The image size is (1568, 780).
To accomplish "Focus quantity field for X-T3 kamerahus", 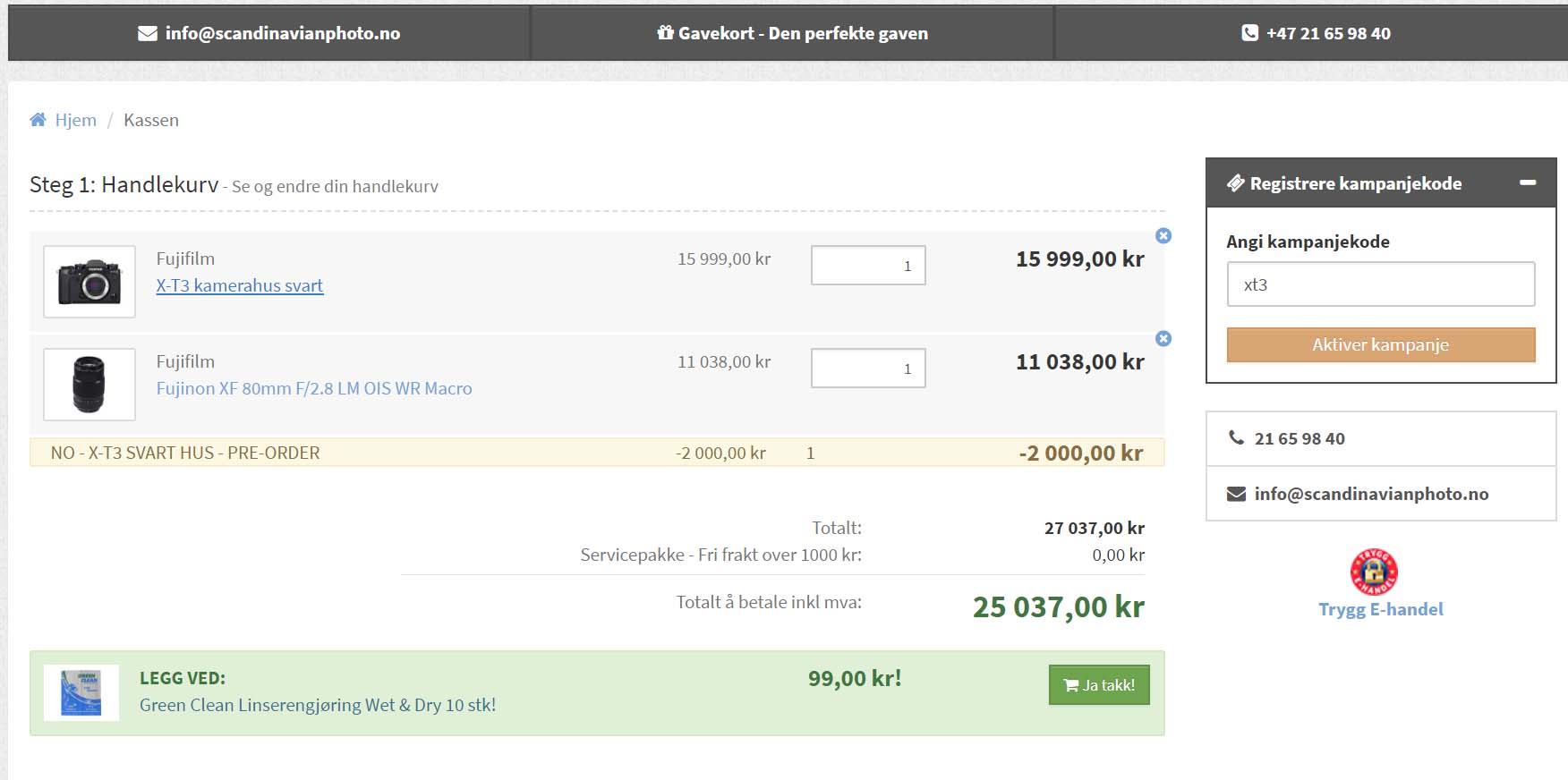I will (x=868, y=266).
